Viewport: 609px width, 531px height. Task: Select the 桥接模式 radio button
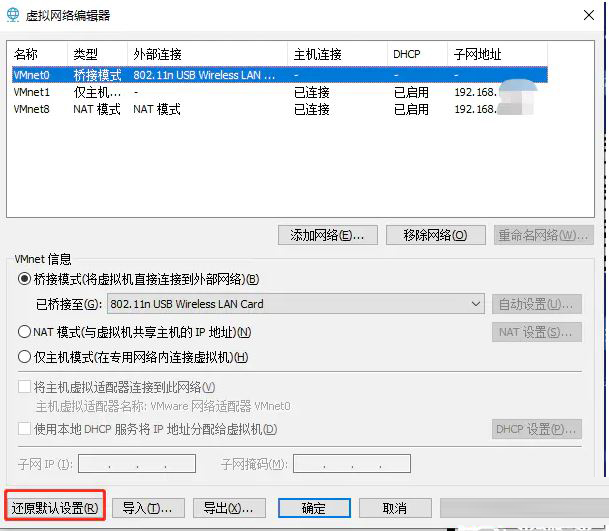coord(24,279)
